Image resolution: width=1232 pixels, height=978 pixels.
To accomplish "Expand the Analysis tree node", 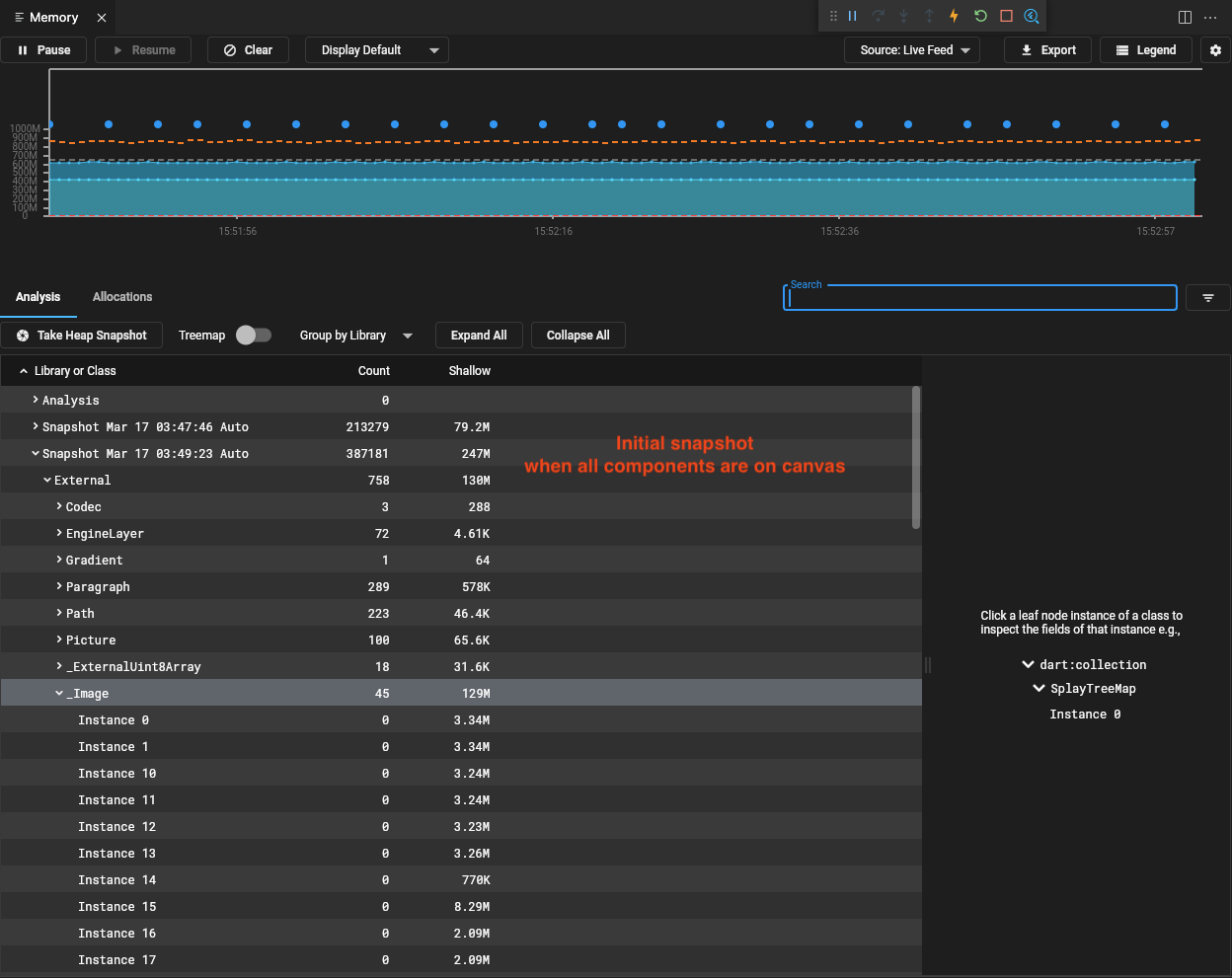I will (36, 400).
